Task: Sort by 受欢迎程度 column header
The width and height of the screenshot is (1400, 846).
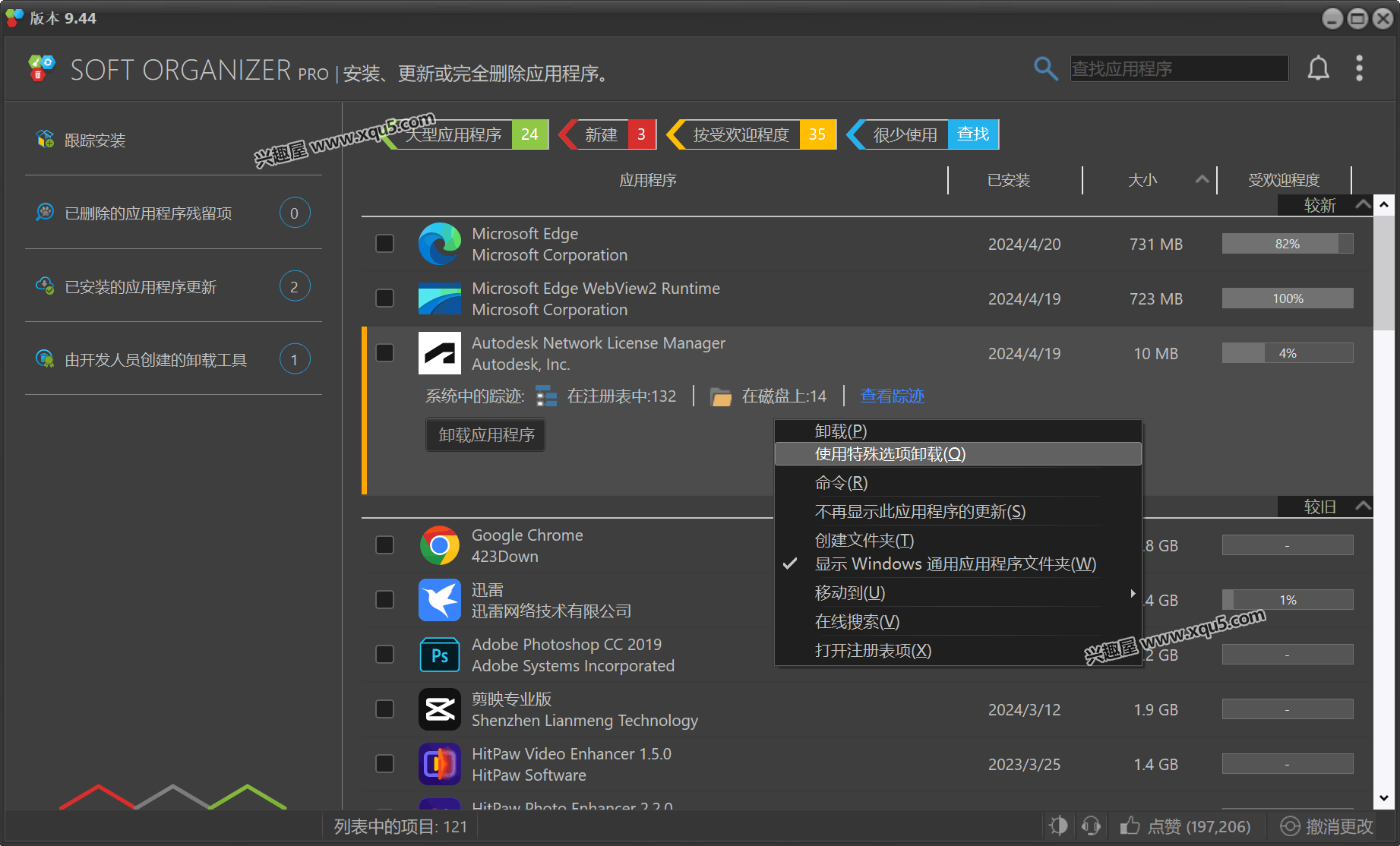Action: (1284, 180)
